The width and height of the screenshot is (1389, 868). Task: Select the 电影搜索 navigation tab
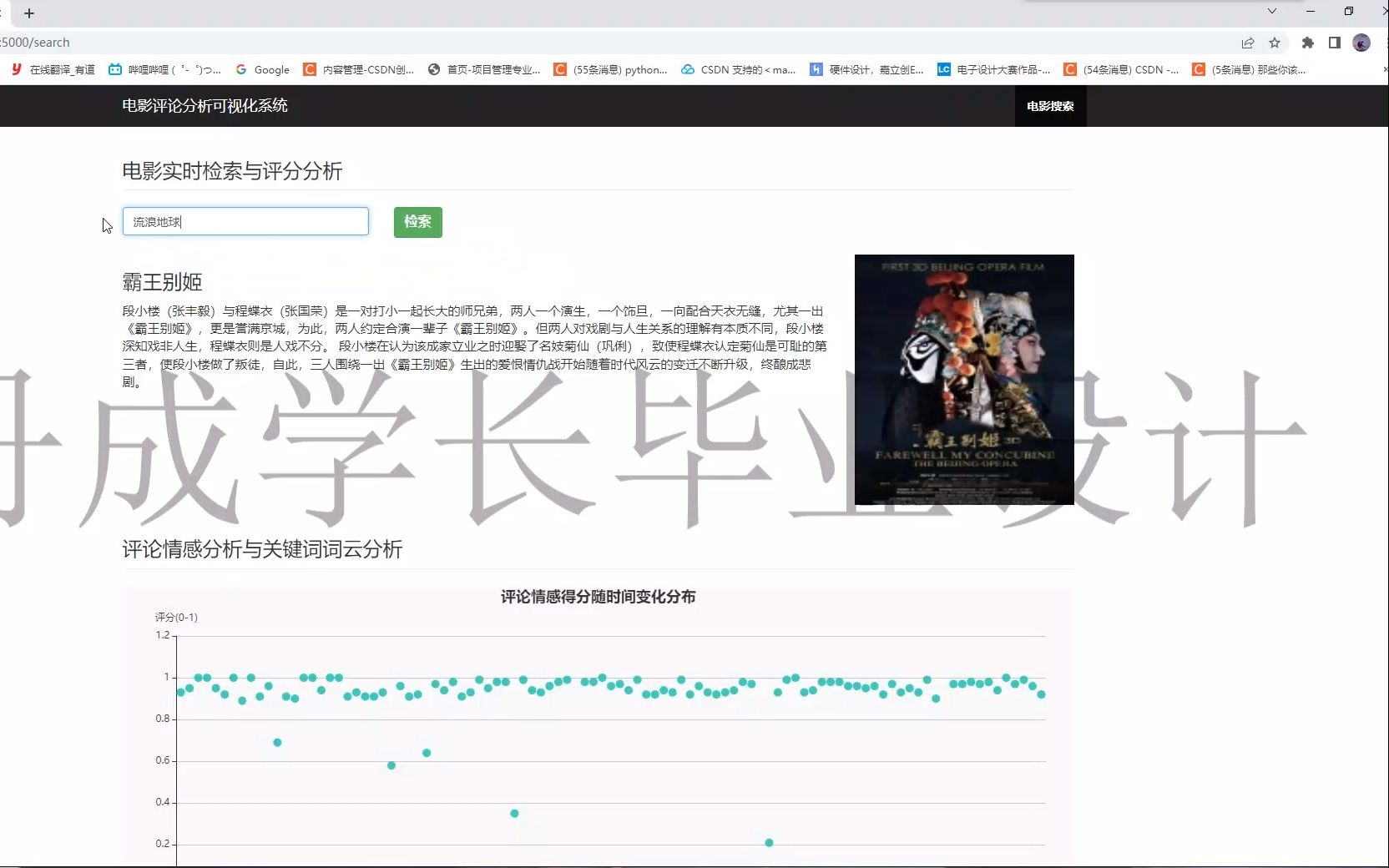pyautogui.click(x=1050, y=106)
